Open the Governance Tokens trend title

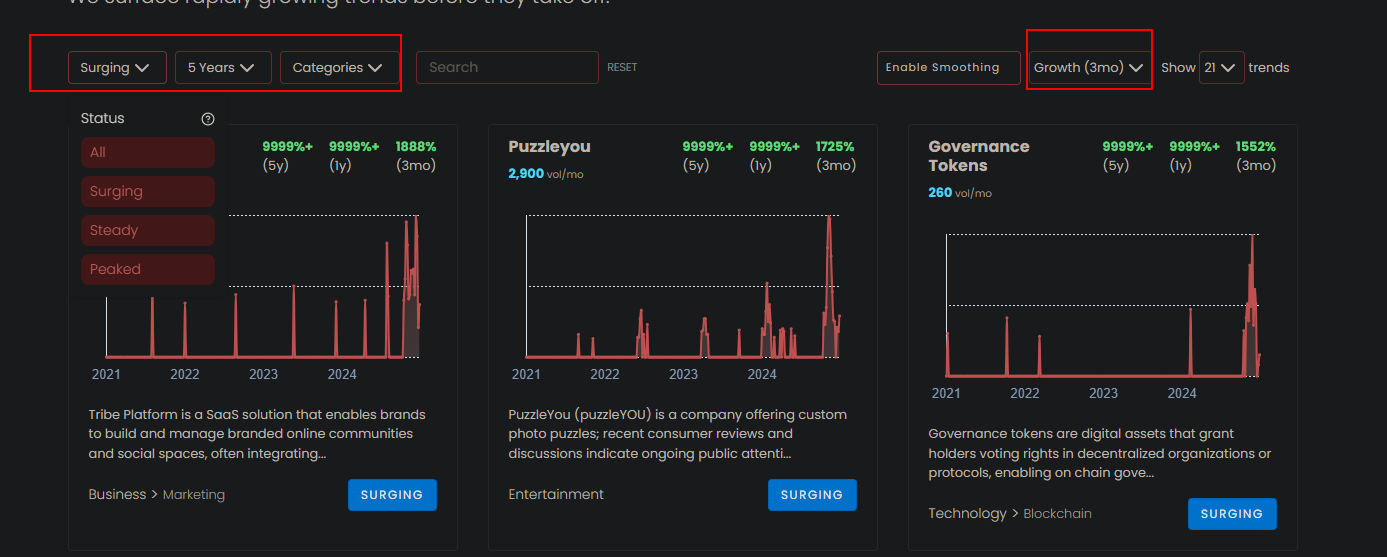pyautogui.click(x=978, y=156)
